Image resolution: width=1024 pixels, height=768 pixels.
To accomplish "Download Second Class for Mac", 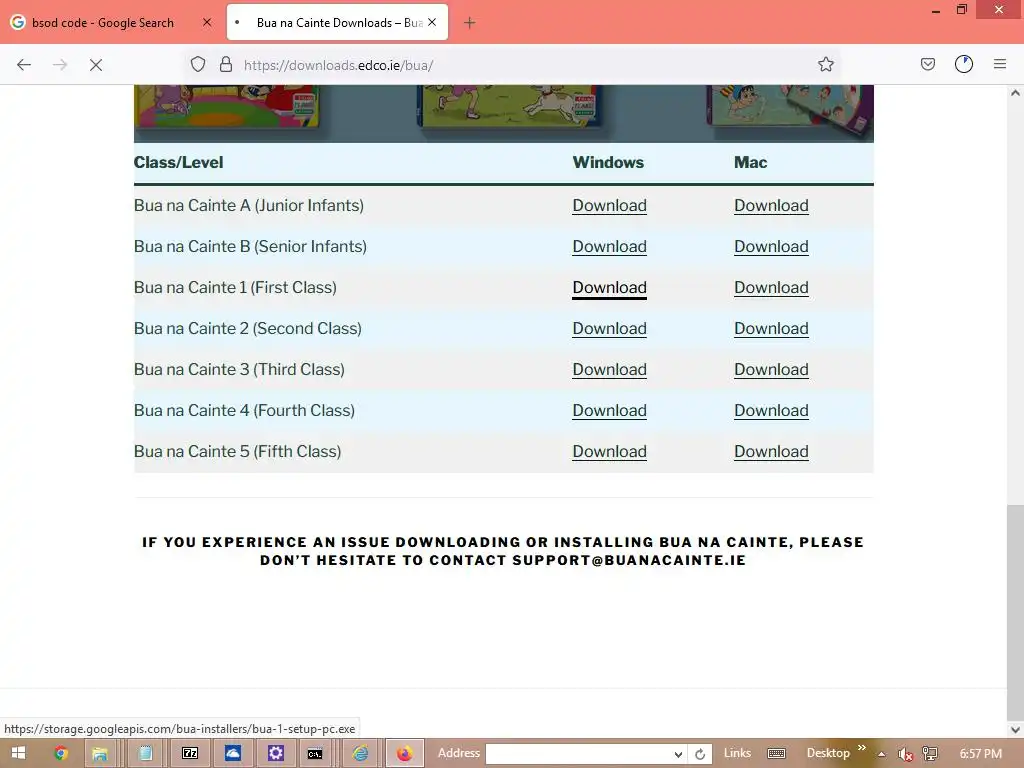I will pos(771,328).
